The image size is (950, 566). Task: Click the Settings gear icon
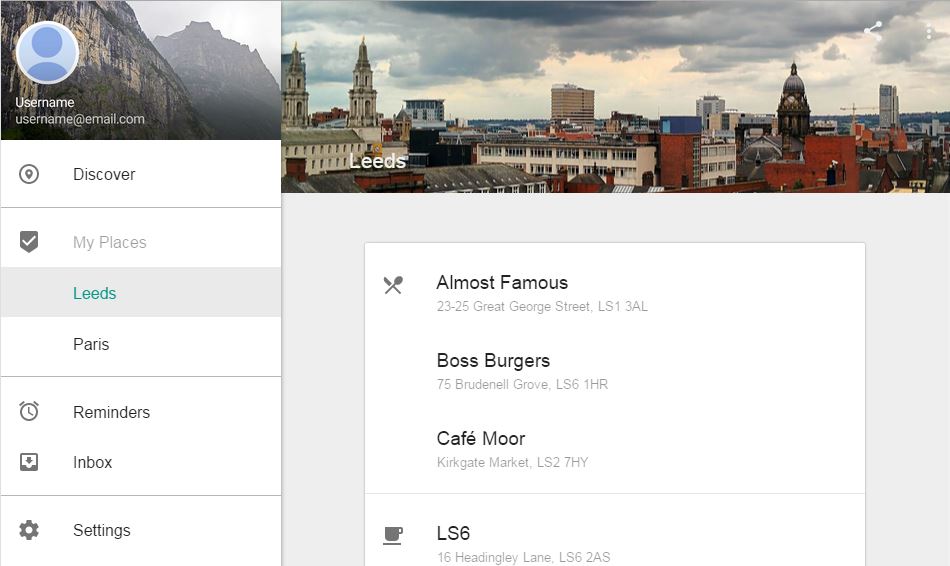pos(29,530)
